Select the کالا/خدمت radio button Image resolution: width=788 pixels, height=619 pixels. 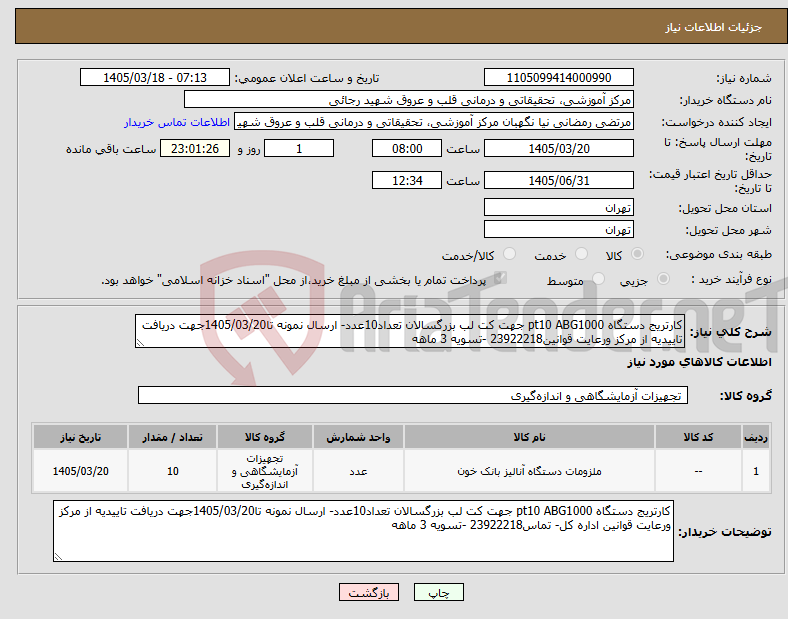510,254
